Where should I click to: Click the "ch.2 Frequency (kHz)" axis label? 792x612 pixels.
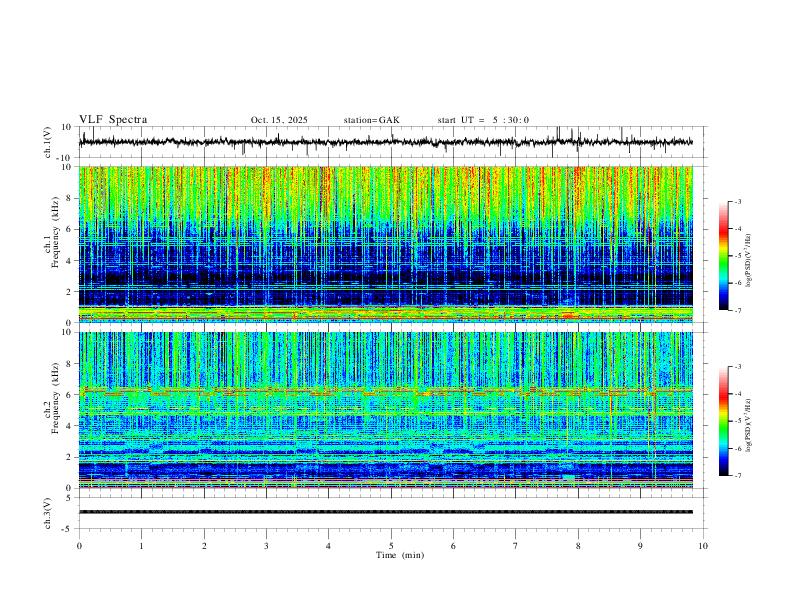[x=52, y=398]
